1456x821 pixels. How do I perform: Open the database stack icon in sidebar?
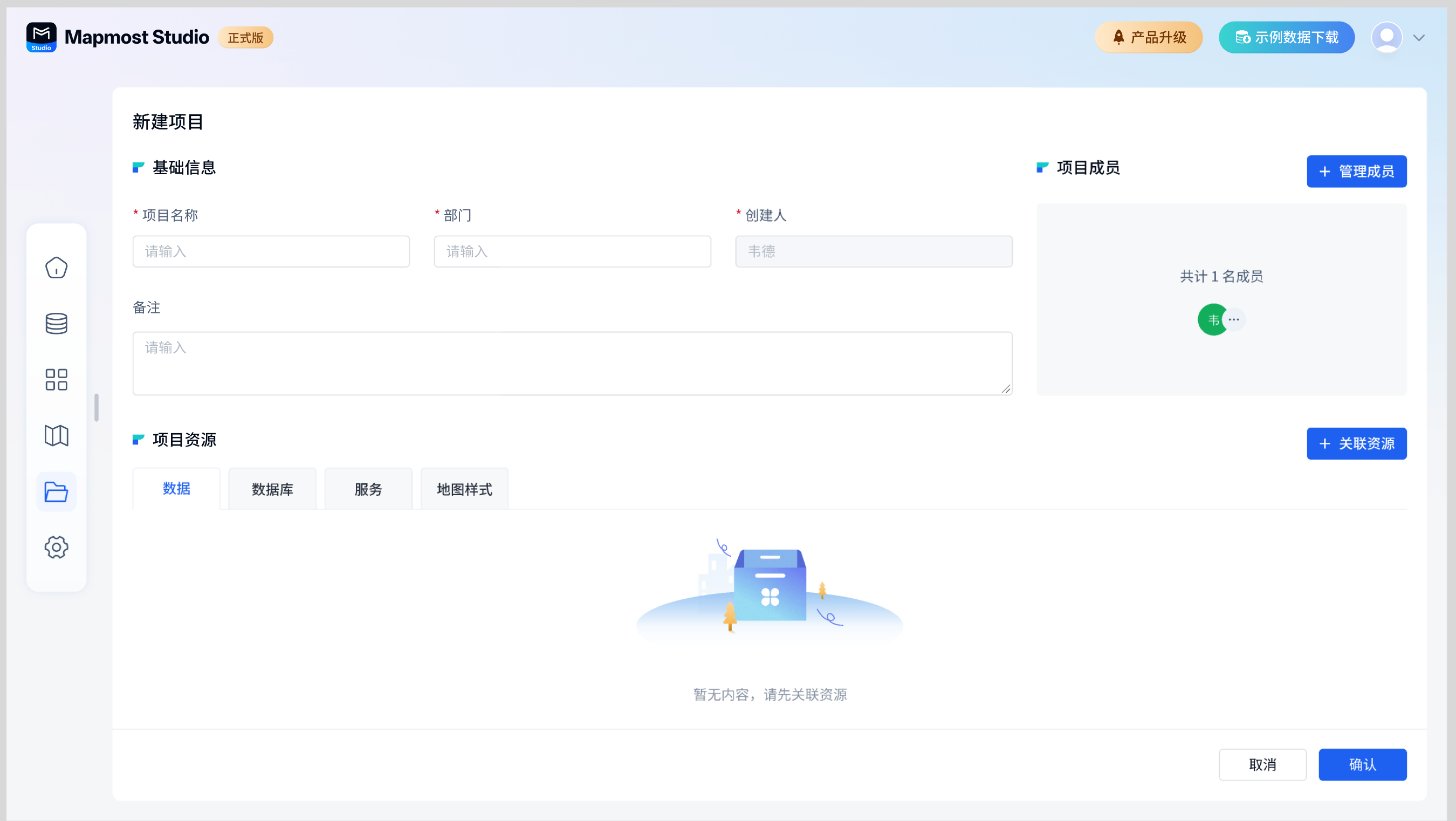click(56, 323)
